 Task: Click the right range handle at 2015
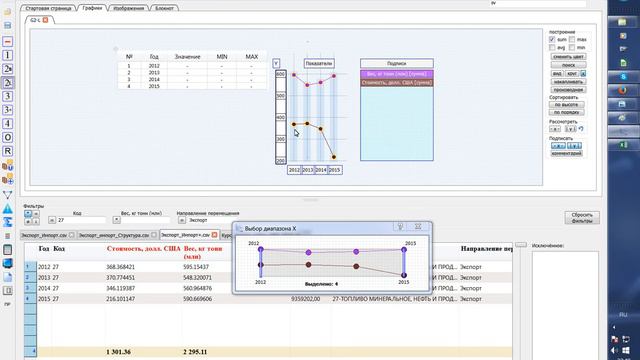(x=404, y=262)
